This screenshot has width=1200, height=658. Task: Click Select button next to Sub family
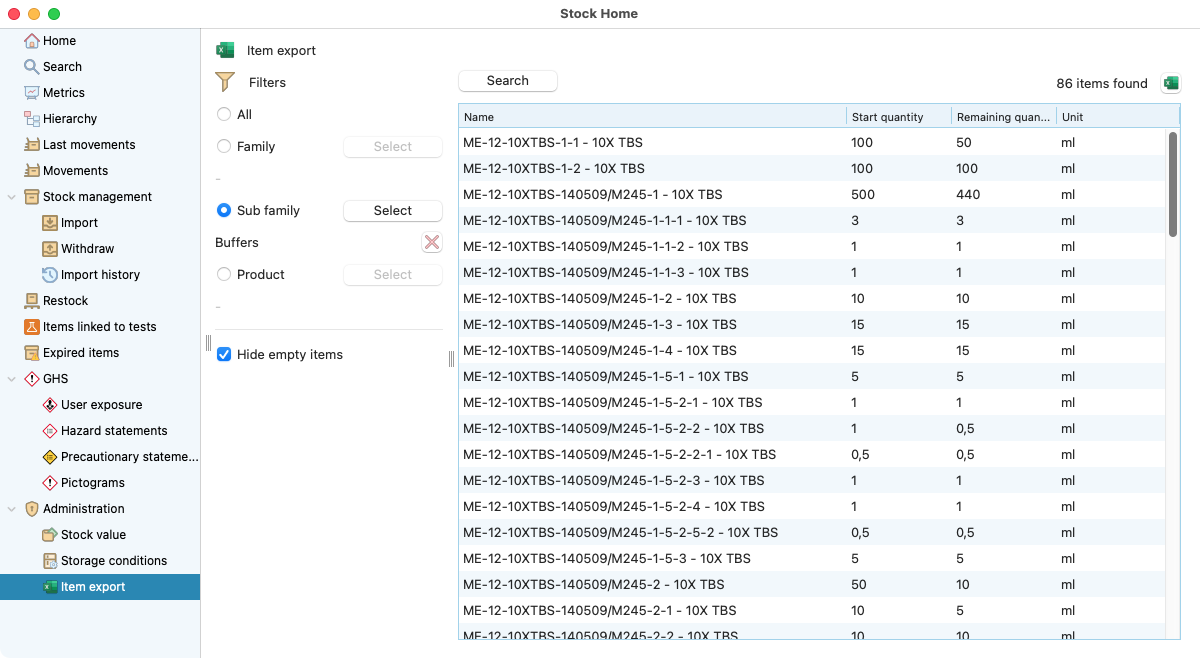[x=393, y=211]
